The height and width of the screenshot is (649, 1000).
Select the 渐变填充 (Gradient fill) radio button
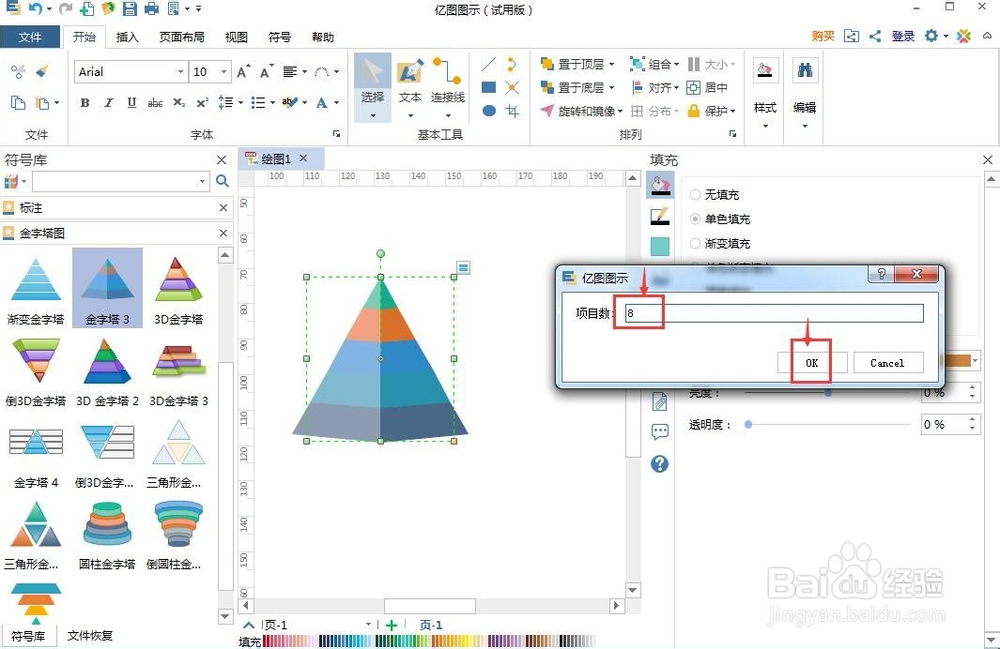tap(697, 243)
